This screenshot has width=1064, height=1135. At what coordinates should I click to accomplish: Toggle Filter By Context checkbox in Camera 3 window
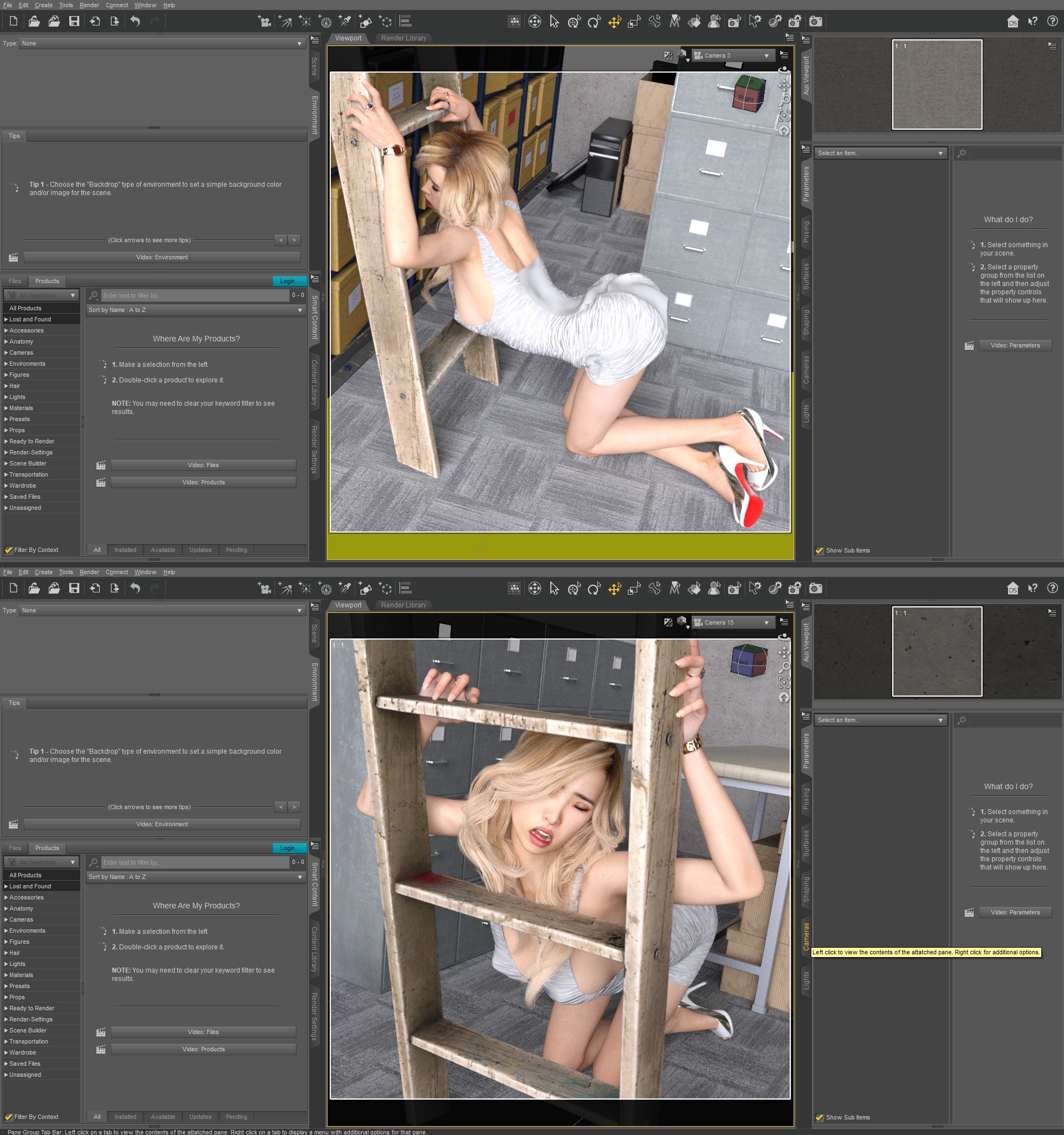8,550
